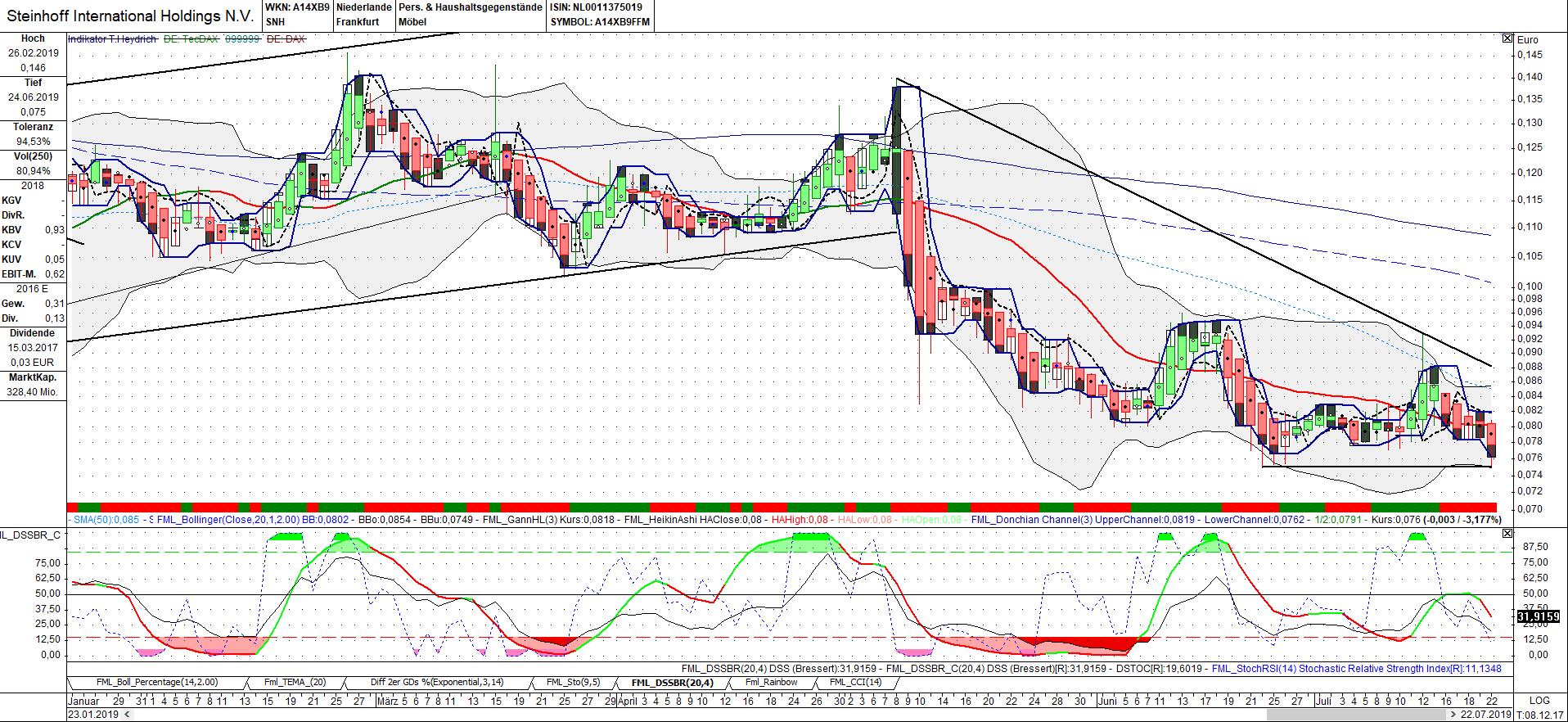Click the Gew. row value 0,31
The image size is (1568, 722).
point(55,304)
